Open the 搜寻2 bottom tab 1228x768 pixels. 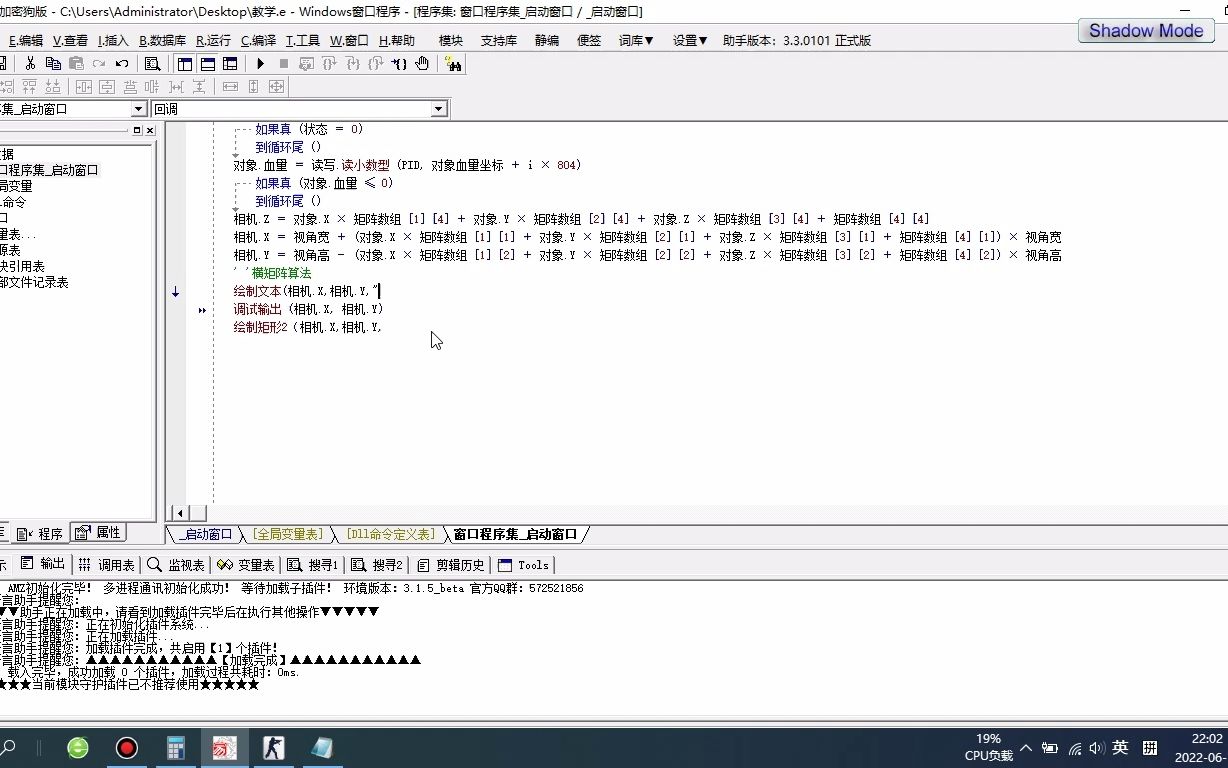point(378,565)
